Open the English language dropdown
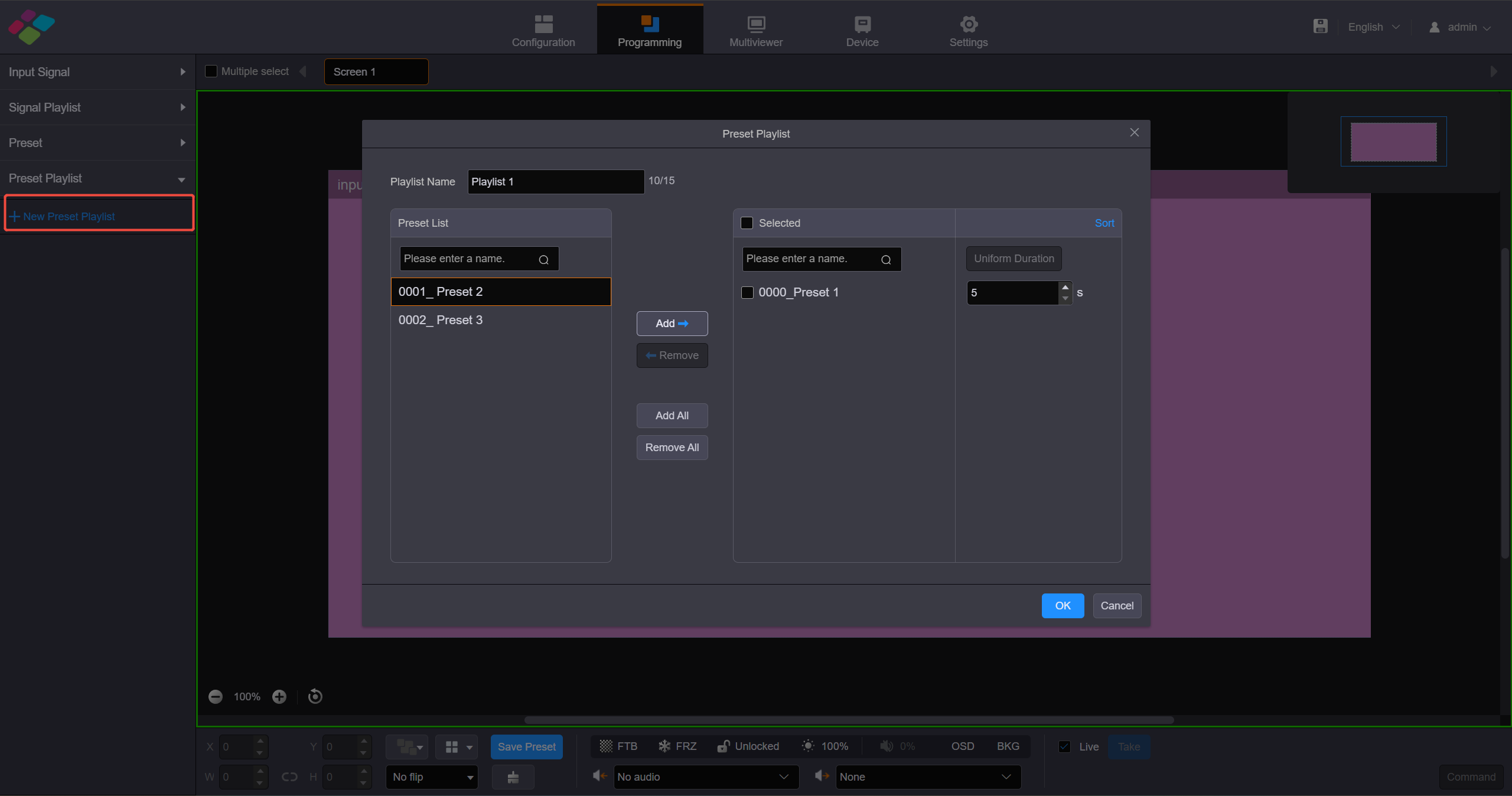Image resolution: width=1512 pixels, height=796 pixels. [x=1373, y=27]
